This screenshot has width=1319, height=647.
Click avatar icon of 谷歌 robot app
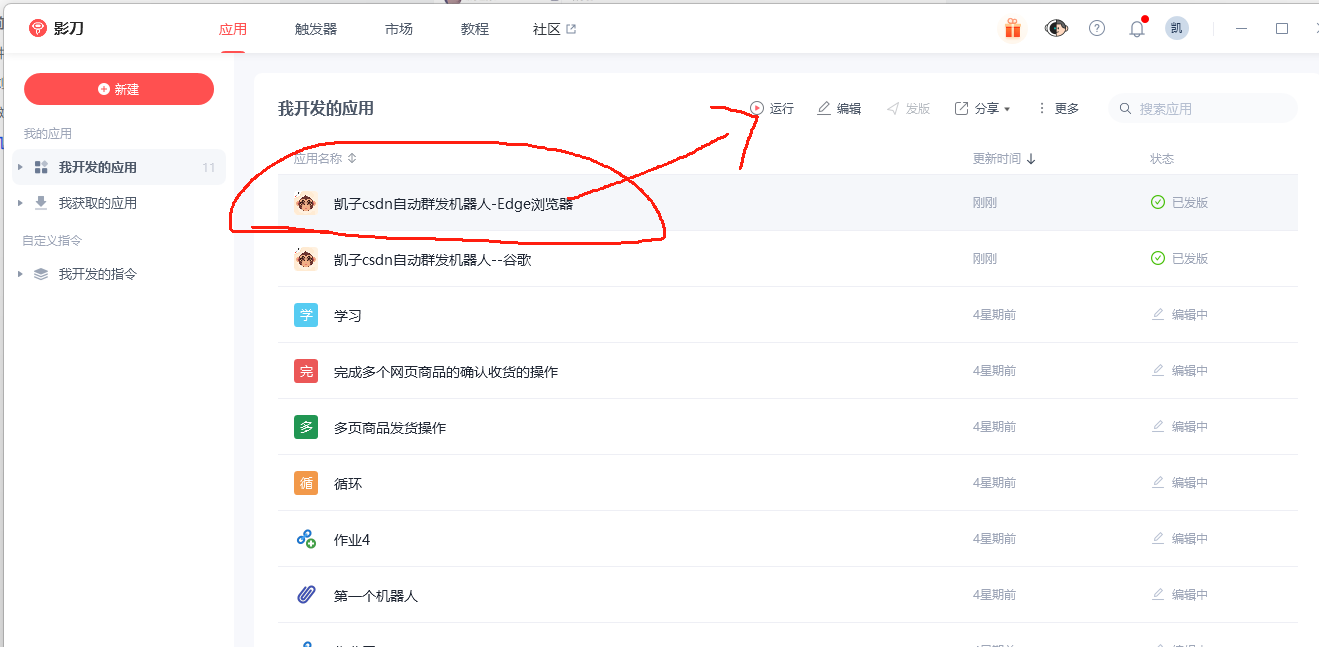306,259
